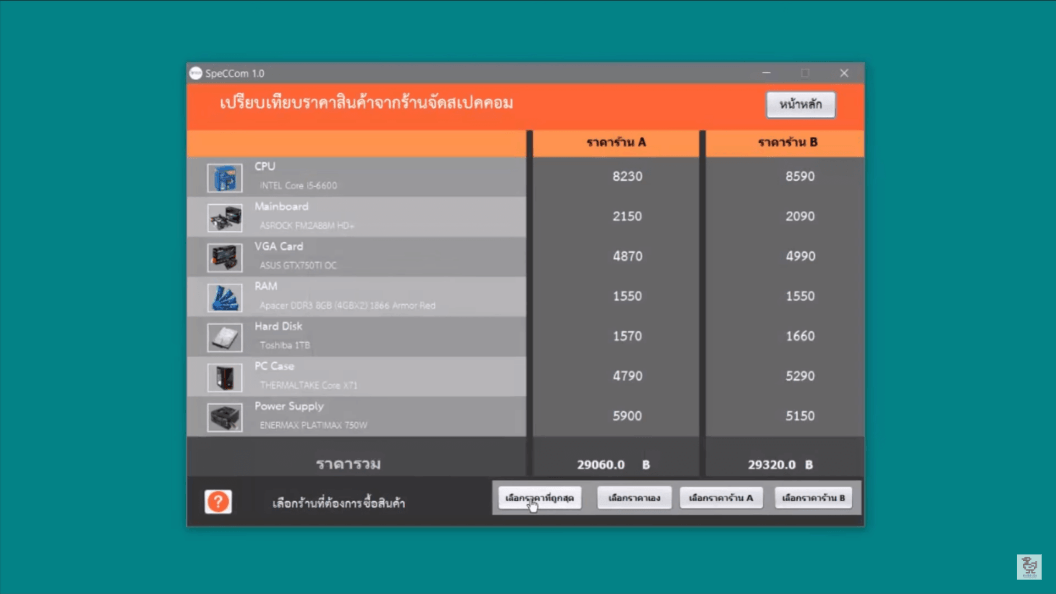Open the RAM sticks thumbnail
Screen dimensions: 1056x594
[225, 298]
